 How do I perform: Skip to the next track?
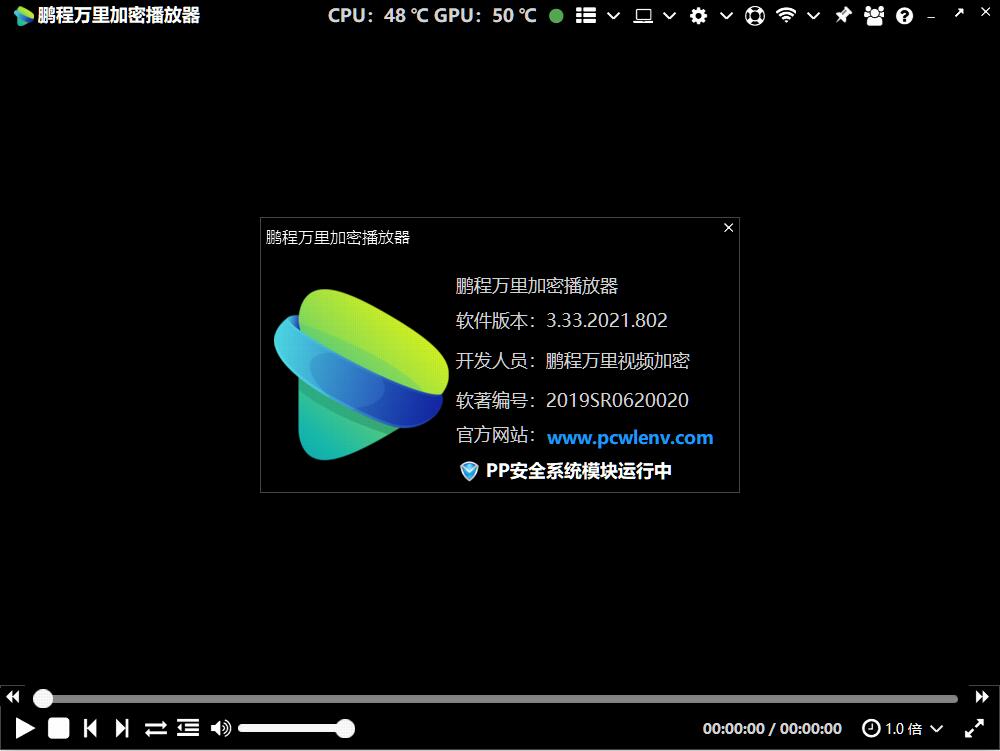pos(122,728)
